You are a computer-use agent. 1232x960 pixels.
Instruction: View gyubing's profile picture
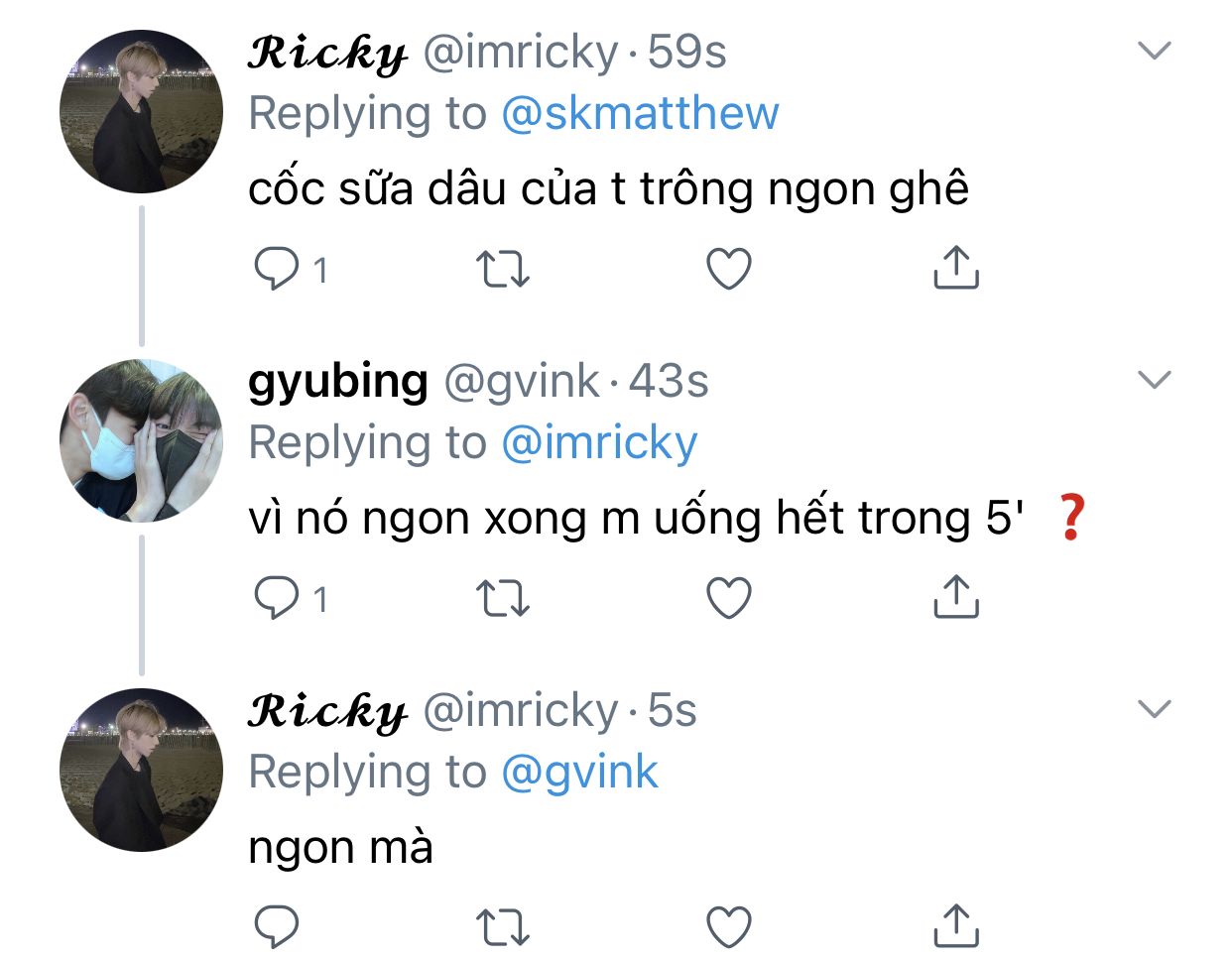tap(142, 440)
